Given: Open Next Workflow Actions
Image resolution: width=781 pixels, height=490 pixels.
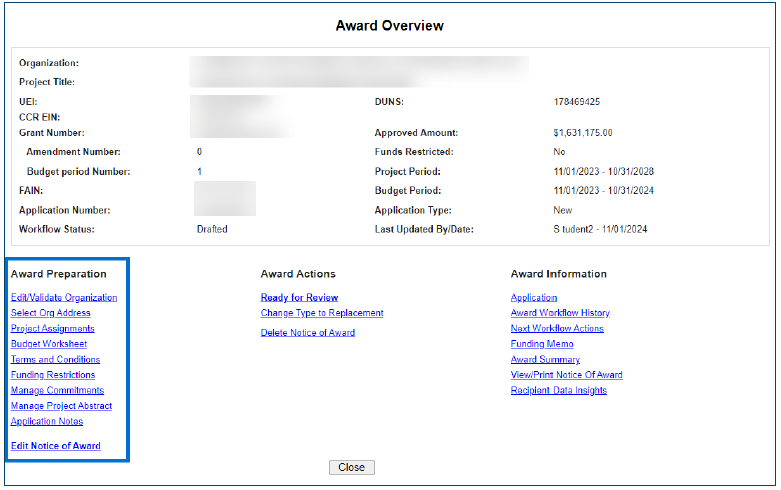Looking at the screenshot, I should [557, 328].
